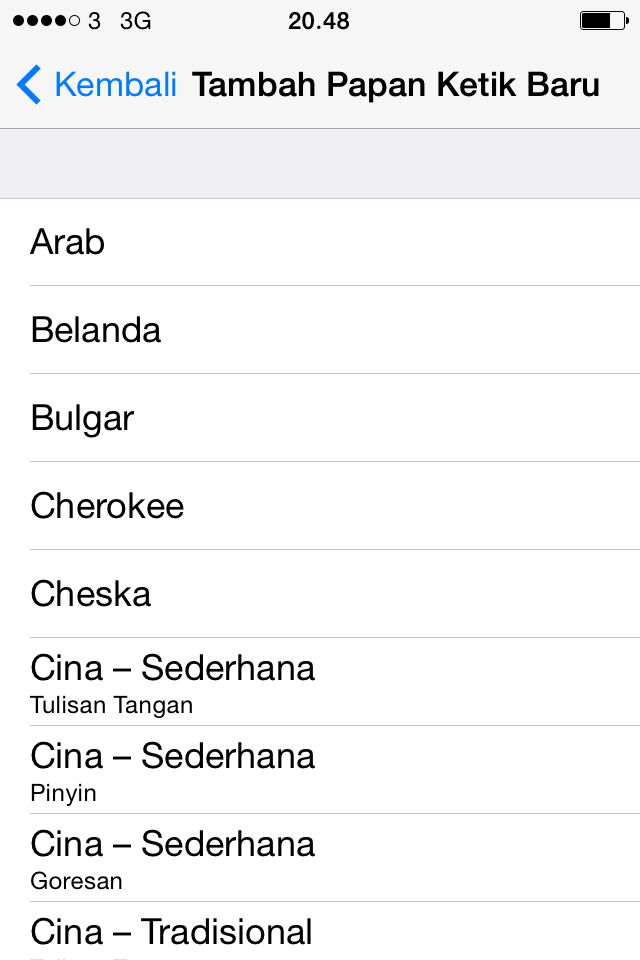Screen dimensions: 640x960
Task: Choose the Bulgar keyboard option
Action: click(x=320, y=418)
